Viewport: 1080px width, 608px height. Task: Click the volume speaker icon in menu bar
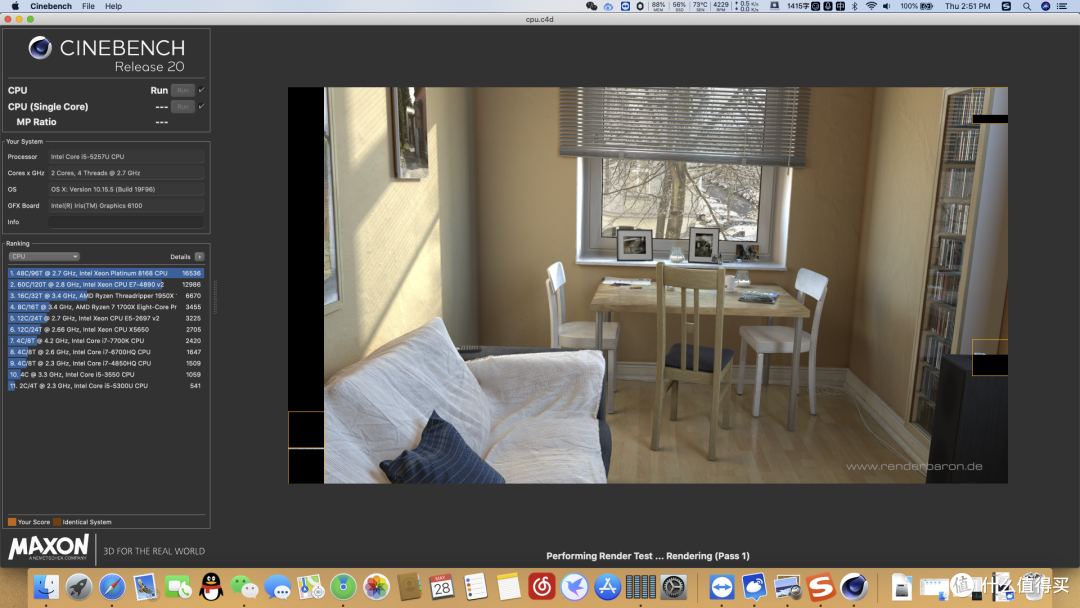pos(886,6)
